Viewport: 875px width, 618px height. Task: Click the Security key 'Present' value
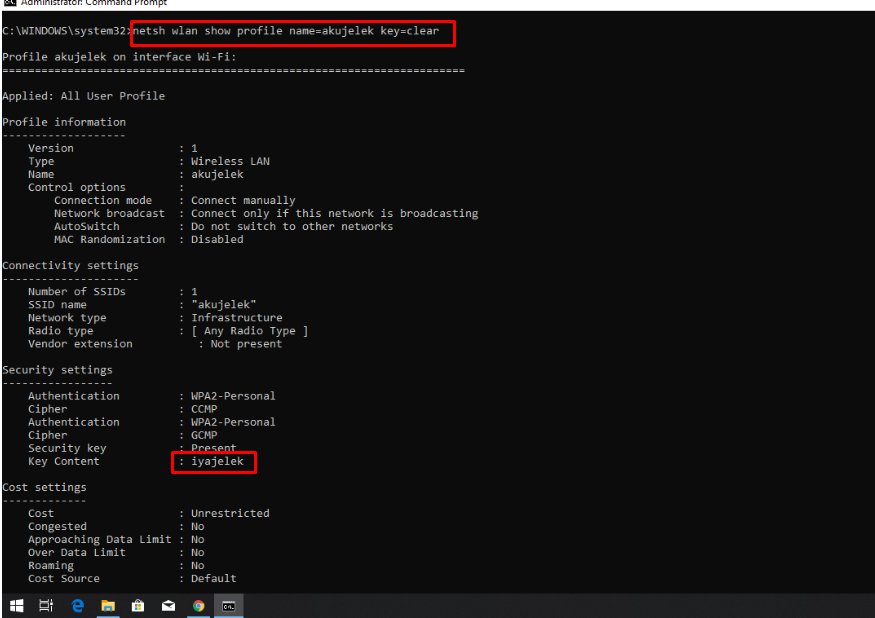tap(214, 448)
